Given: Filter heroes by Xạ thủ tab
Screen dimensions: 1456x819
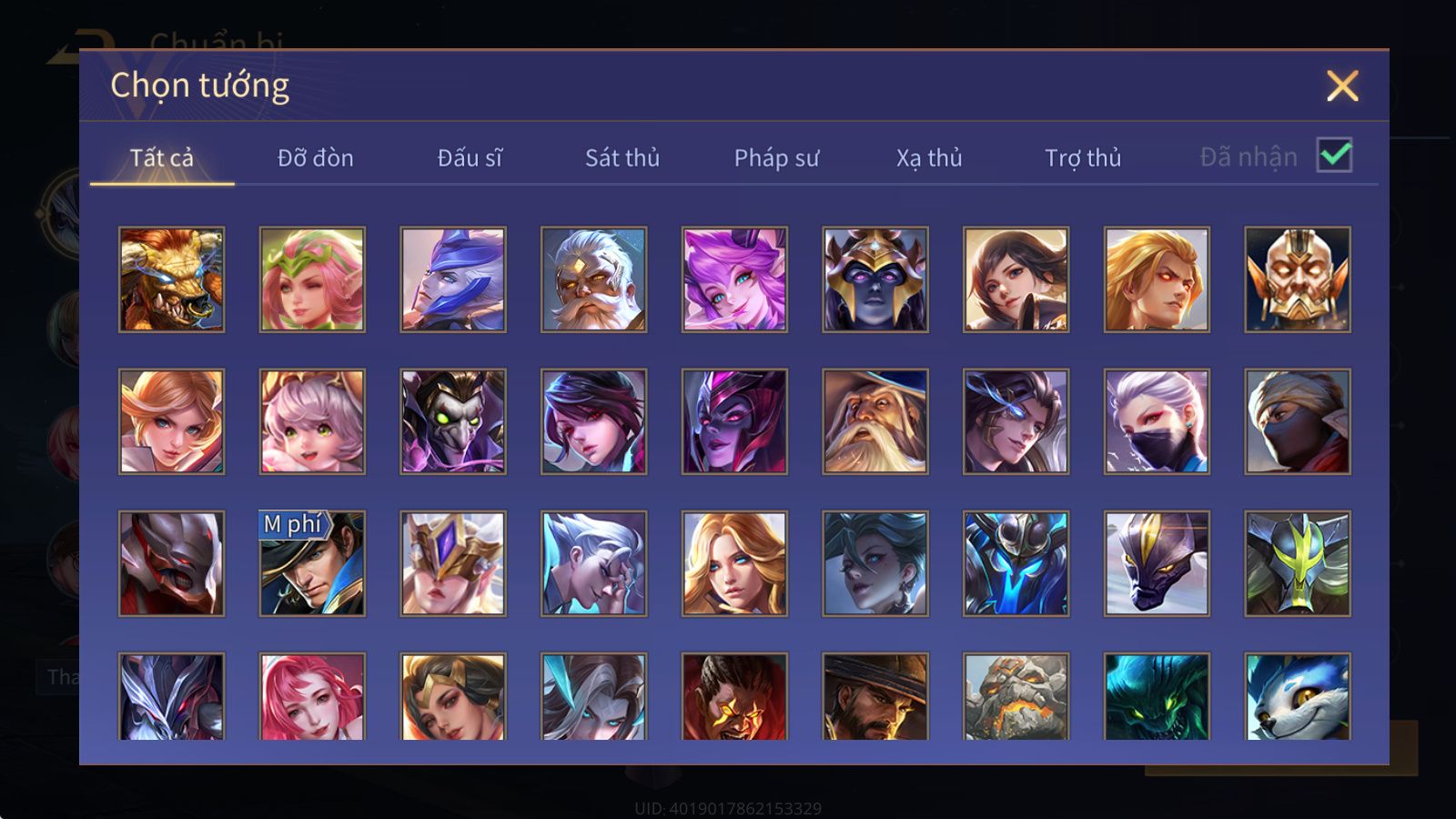Looking at the screenshot, I should (929, 157).
